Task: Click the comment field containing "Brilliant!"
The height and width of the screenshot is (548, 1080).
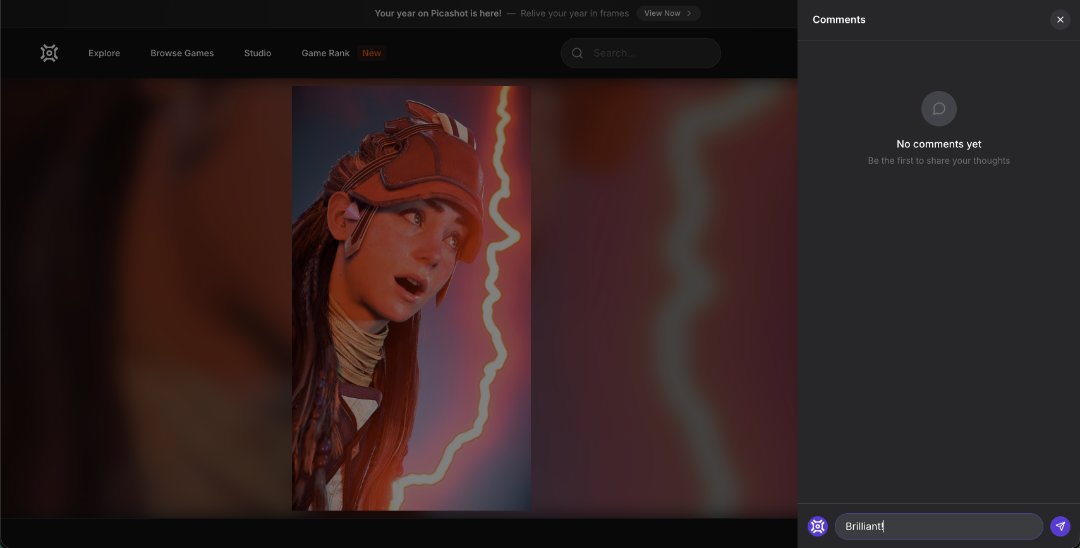Action: [x=938, y=526]
